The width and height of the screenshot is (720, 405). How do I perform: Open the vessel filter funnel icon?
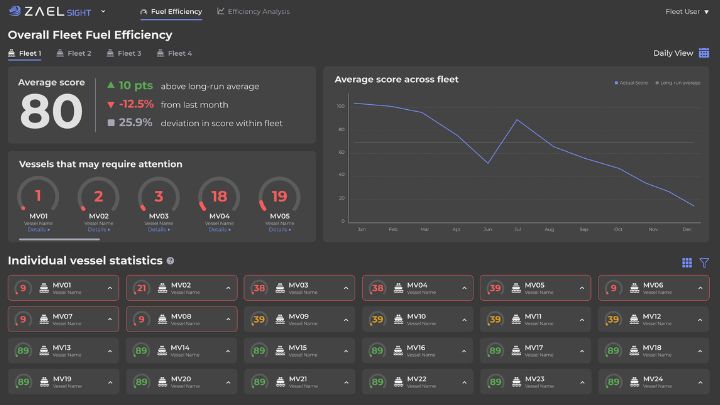tap(704, 262)
